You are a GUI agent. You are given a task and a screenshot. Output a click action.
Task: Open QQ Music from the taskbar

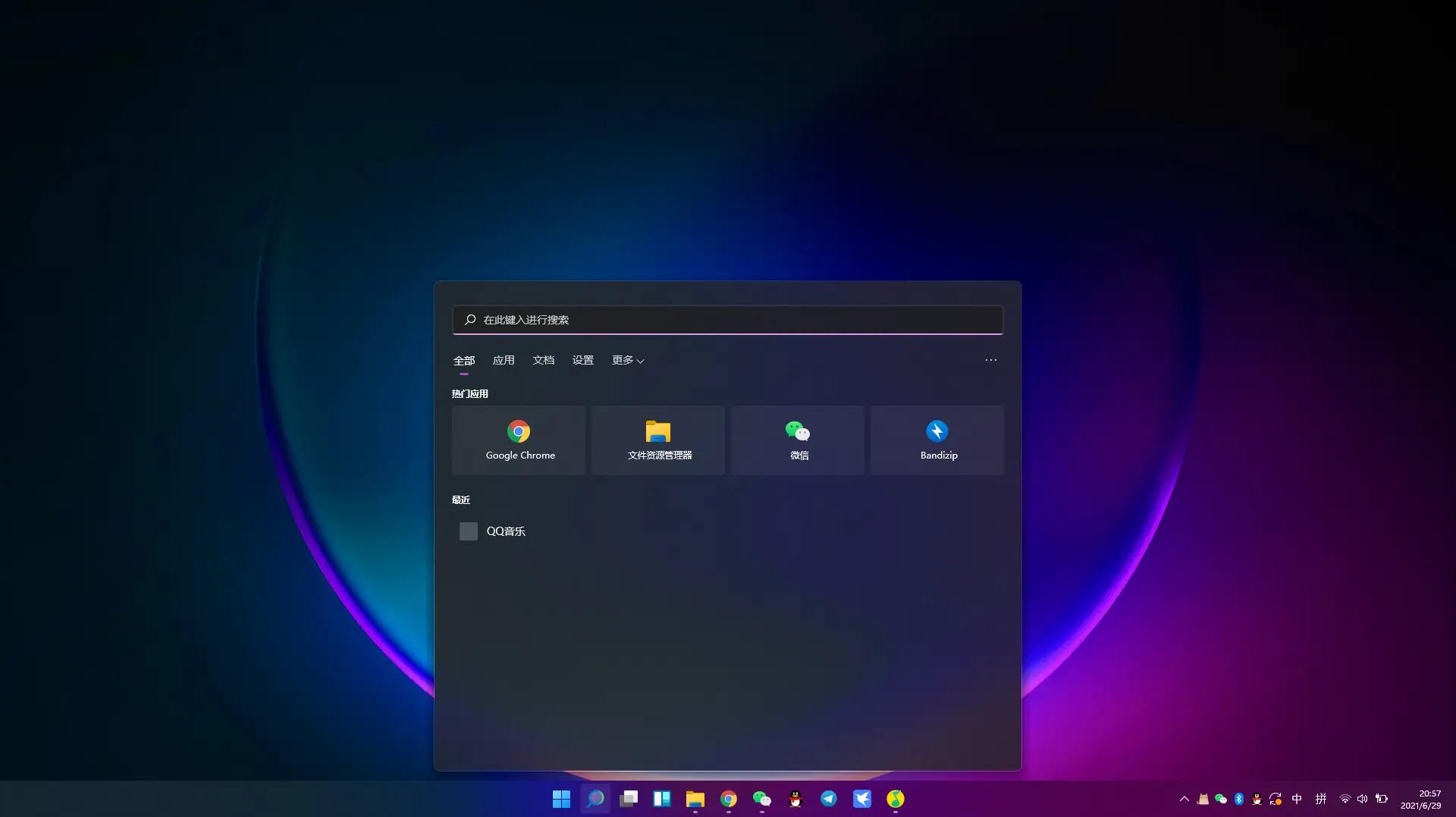(896, 799)
